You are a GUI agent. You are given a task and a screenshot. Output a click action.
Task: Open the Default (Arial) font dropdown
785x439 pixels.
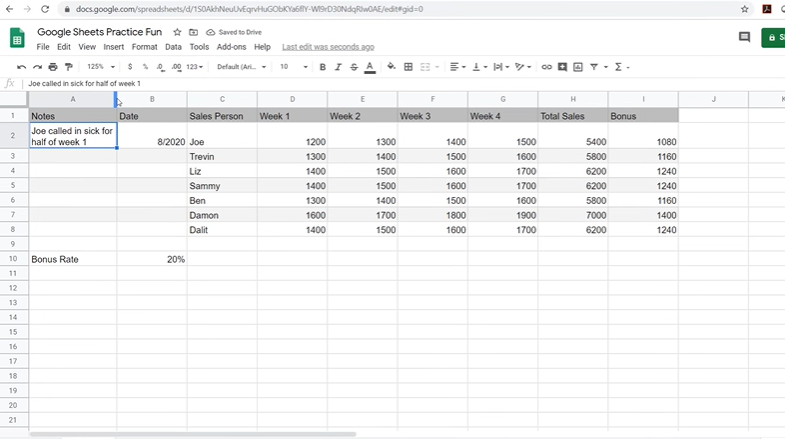click(x=241, y=67)
